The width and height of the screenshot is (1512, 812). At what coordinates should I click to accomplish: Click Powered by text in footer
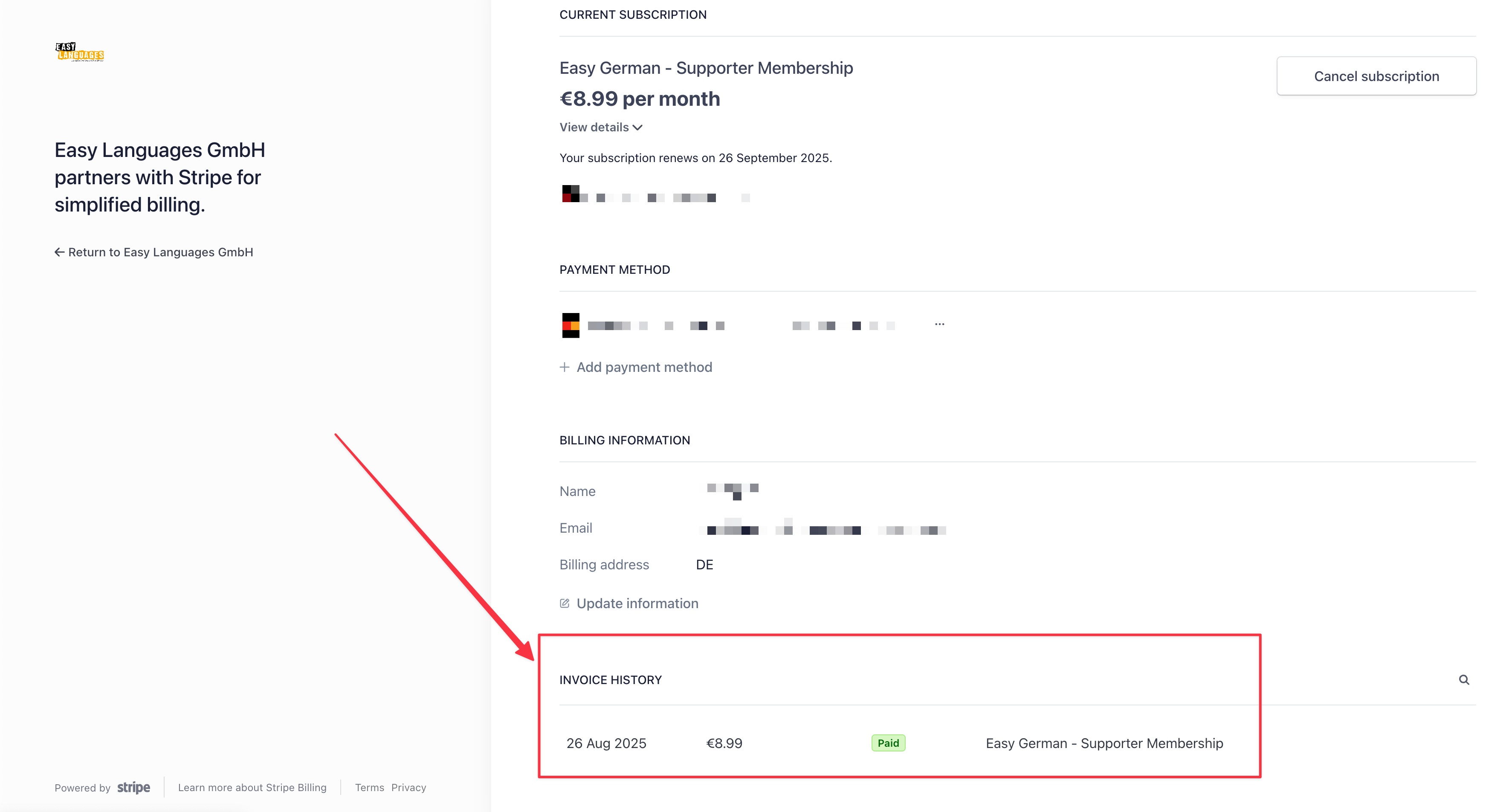click(x=83, y=788)
